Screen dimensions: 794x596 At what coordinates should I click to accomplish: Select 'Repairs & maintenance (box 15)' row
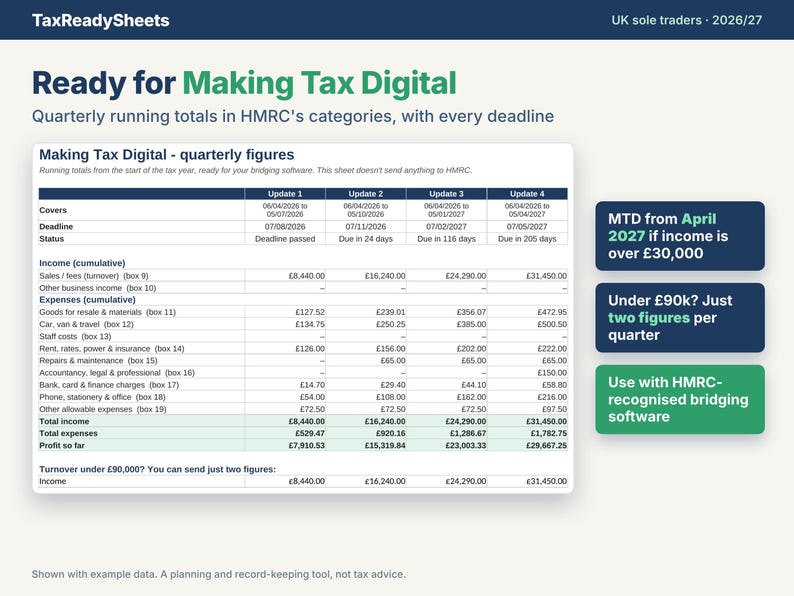click(x=303, y=361)
